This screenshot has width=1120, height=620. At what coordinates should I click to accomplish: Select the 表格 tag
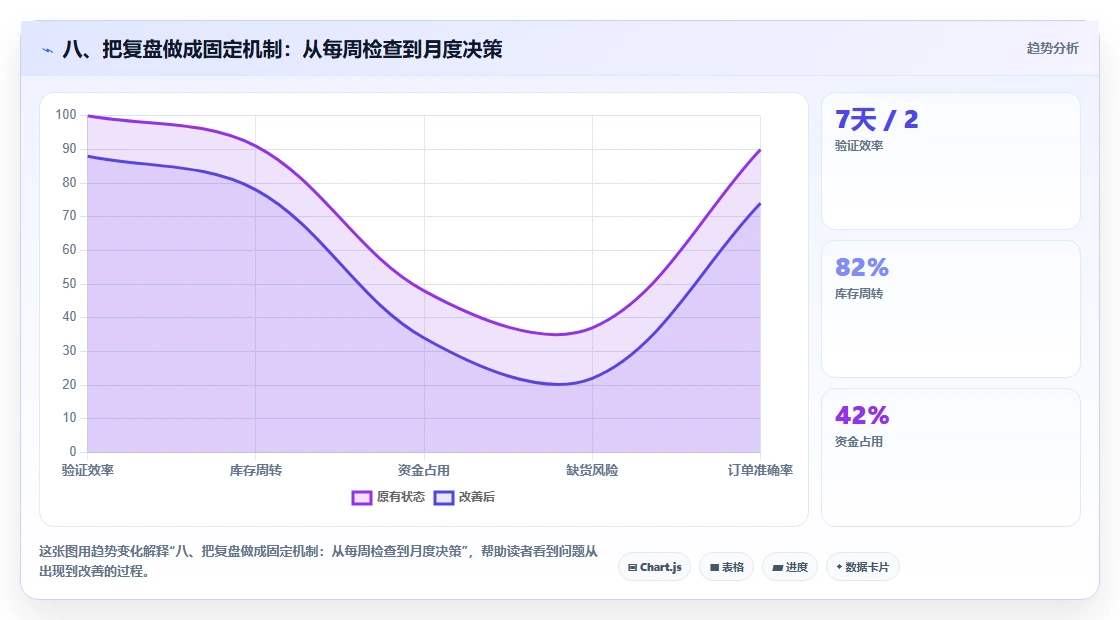(x=726, y=567)
